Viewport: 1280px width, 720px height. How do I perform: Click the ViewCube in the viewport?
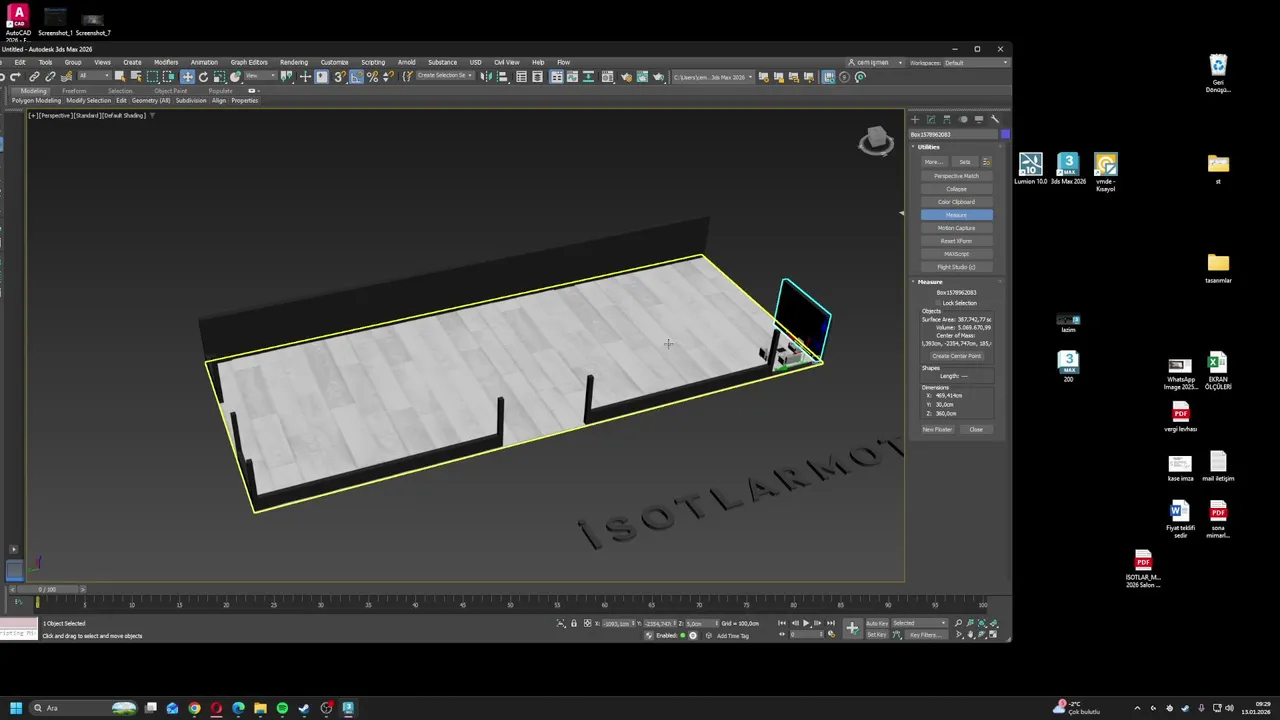coord(876,141)
